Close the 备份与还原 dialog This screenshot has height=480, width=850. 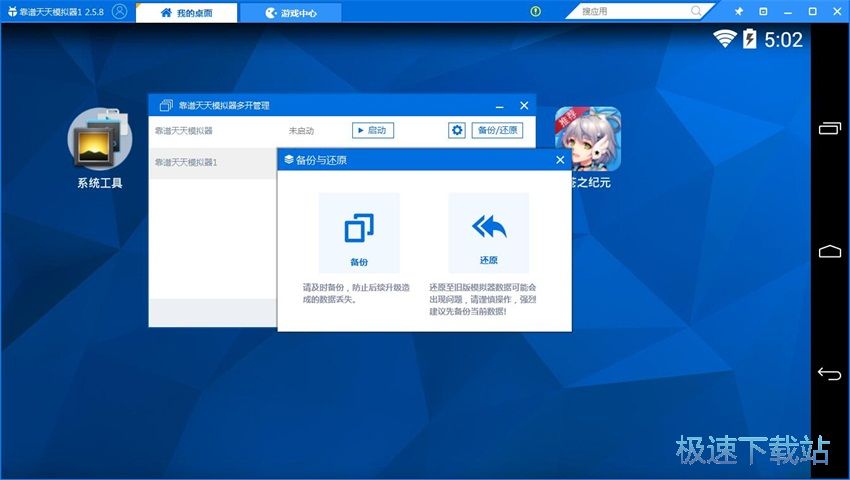561,160
